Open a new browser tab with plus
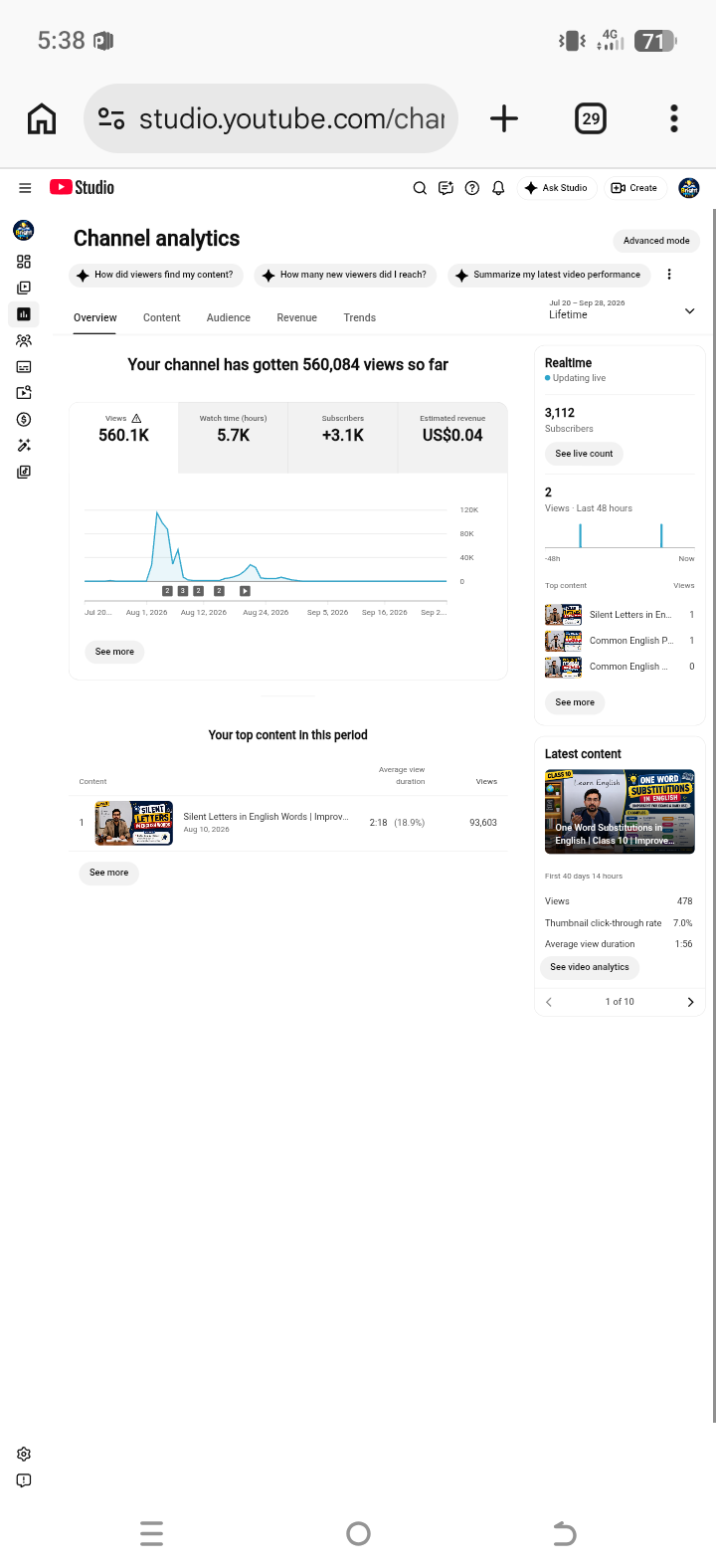This screenshot has width=716, height=1568. point(504,118)
